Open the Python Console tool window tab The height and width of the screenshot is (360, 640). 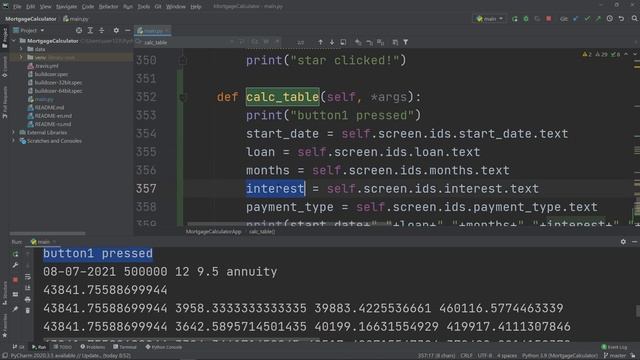pyautogui.click(x=163, y=347)
